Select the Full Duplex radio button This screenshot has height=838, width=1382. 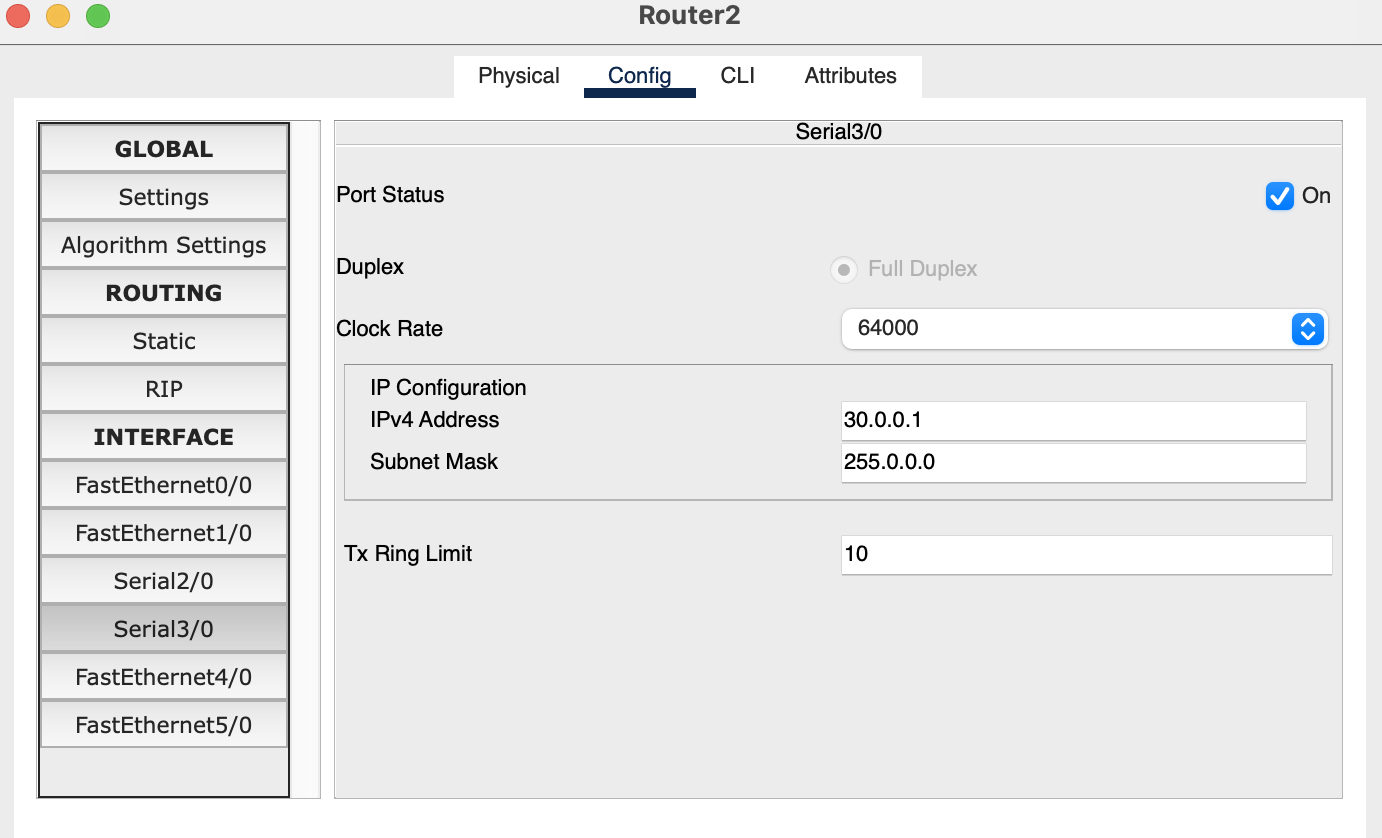[x=844, y=269]
